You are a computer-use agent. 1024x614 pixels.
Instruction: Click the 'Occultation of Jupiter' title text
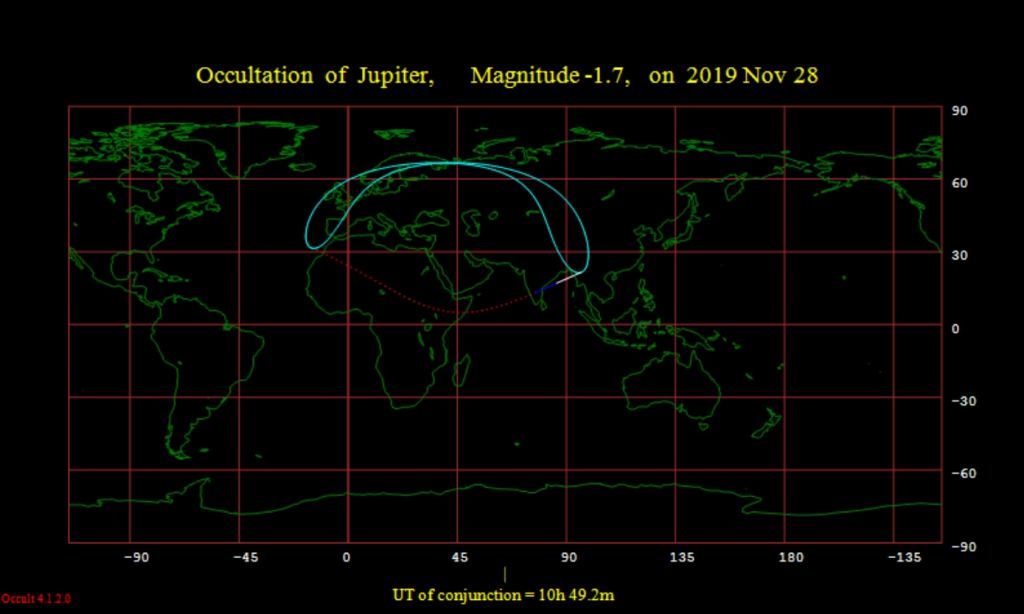pos(314,77)
